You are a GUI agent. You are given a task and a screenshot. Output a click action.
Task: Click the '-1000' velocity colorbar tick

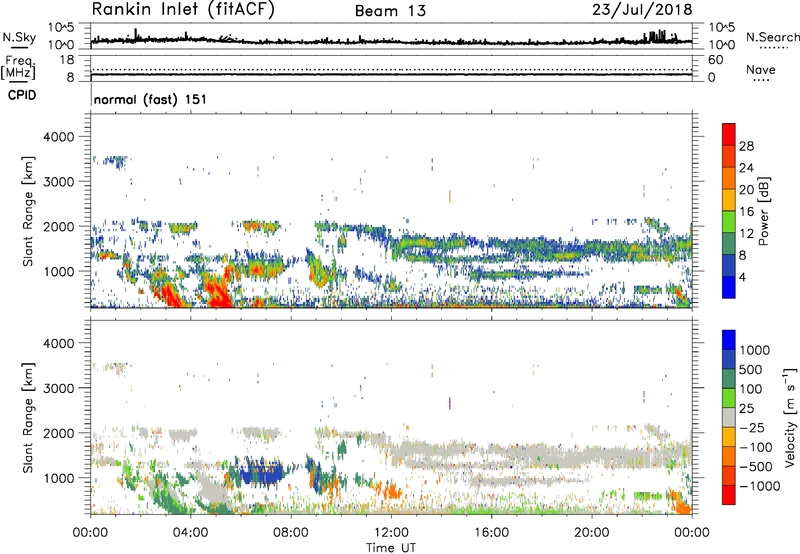click(x=759, y=486)
